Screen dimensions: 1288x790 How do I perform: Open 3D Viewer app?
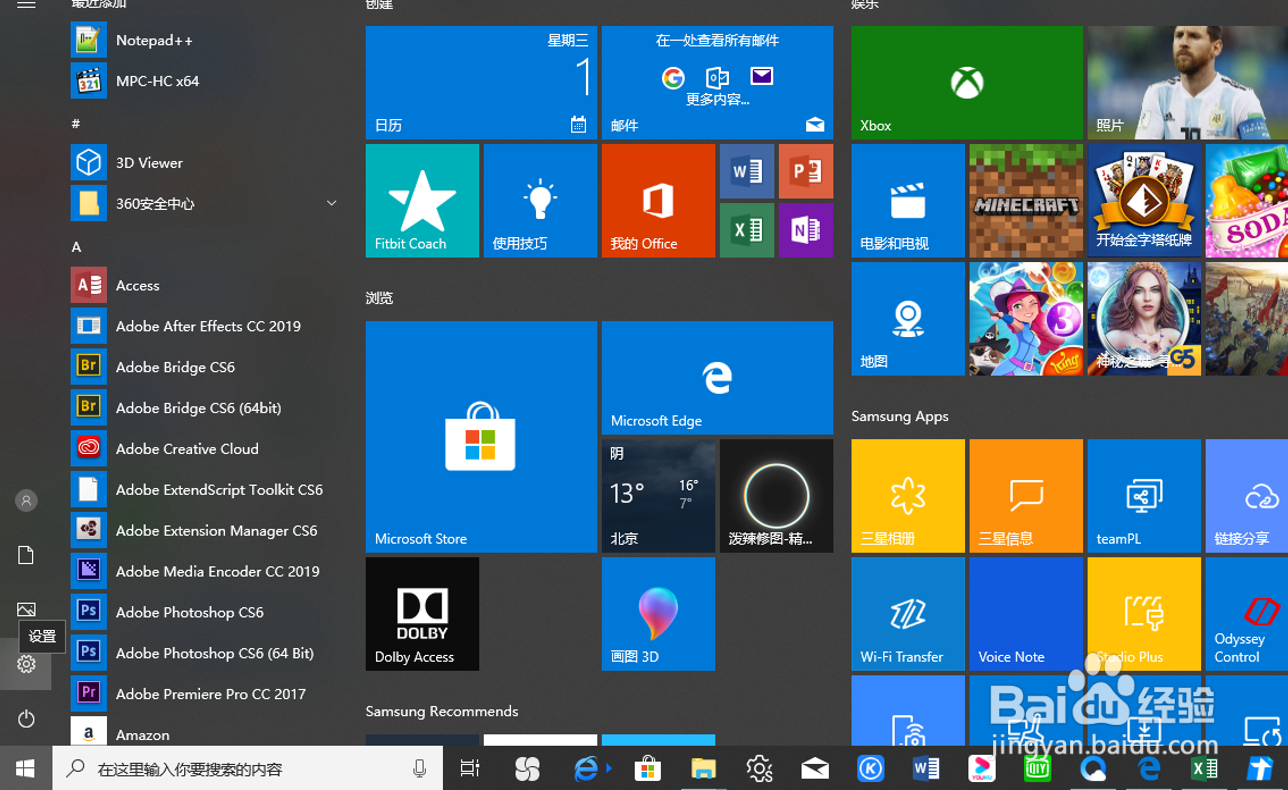(205, 162)
